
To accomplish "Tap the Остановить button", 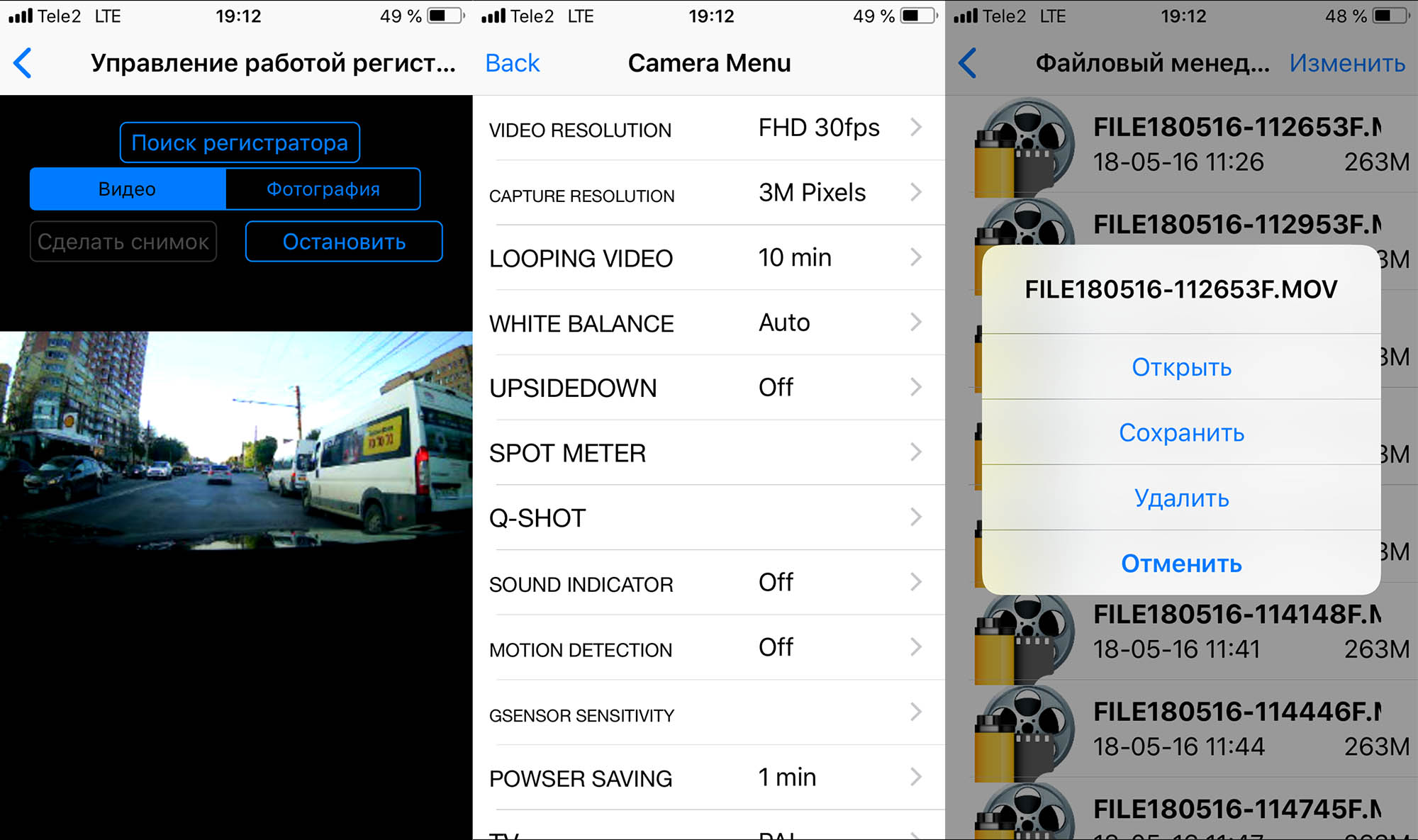I will (x=344, y=241).
